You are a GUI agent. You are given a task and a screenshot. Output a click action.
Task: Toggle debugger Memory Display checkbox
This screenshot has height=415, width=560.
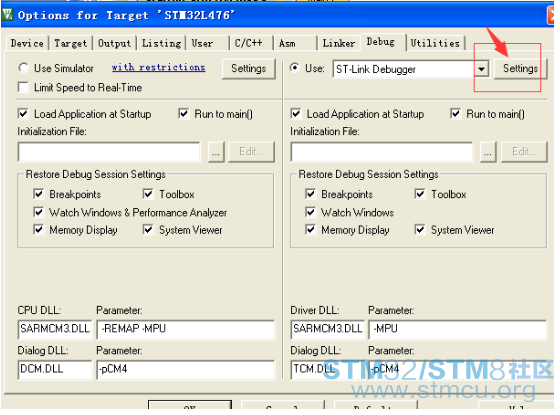coord(311,230)
